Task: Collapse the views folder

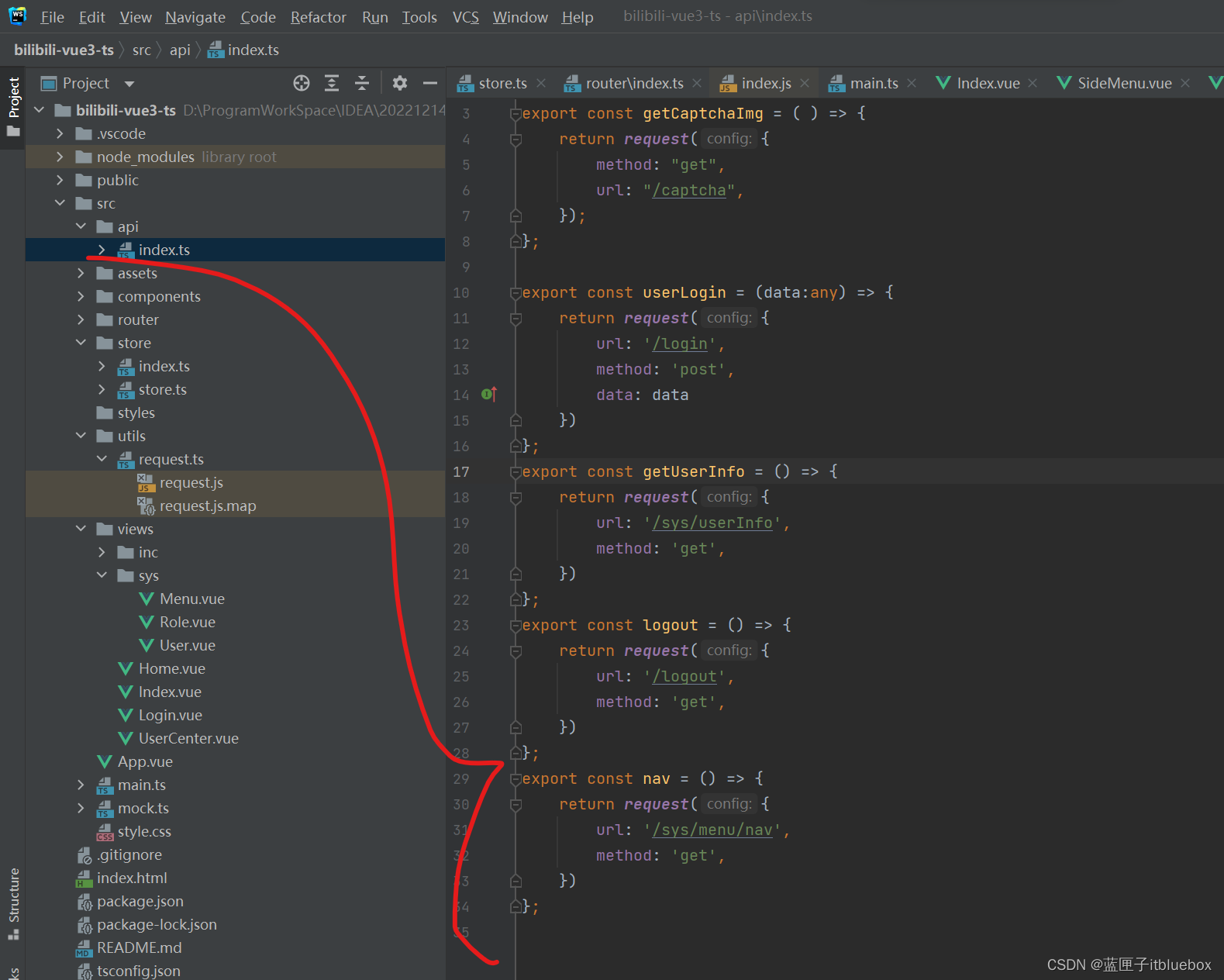Action: 81,529
